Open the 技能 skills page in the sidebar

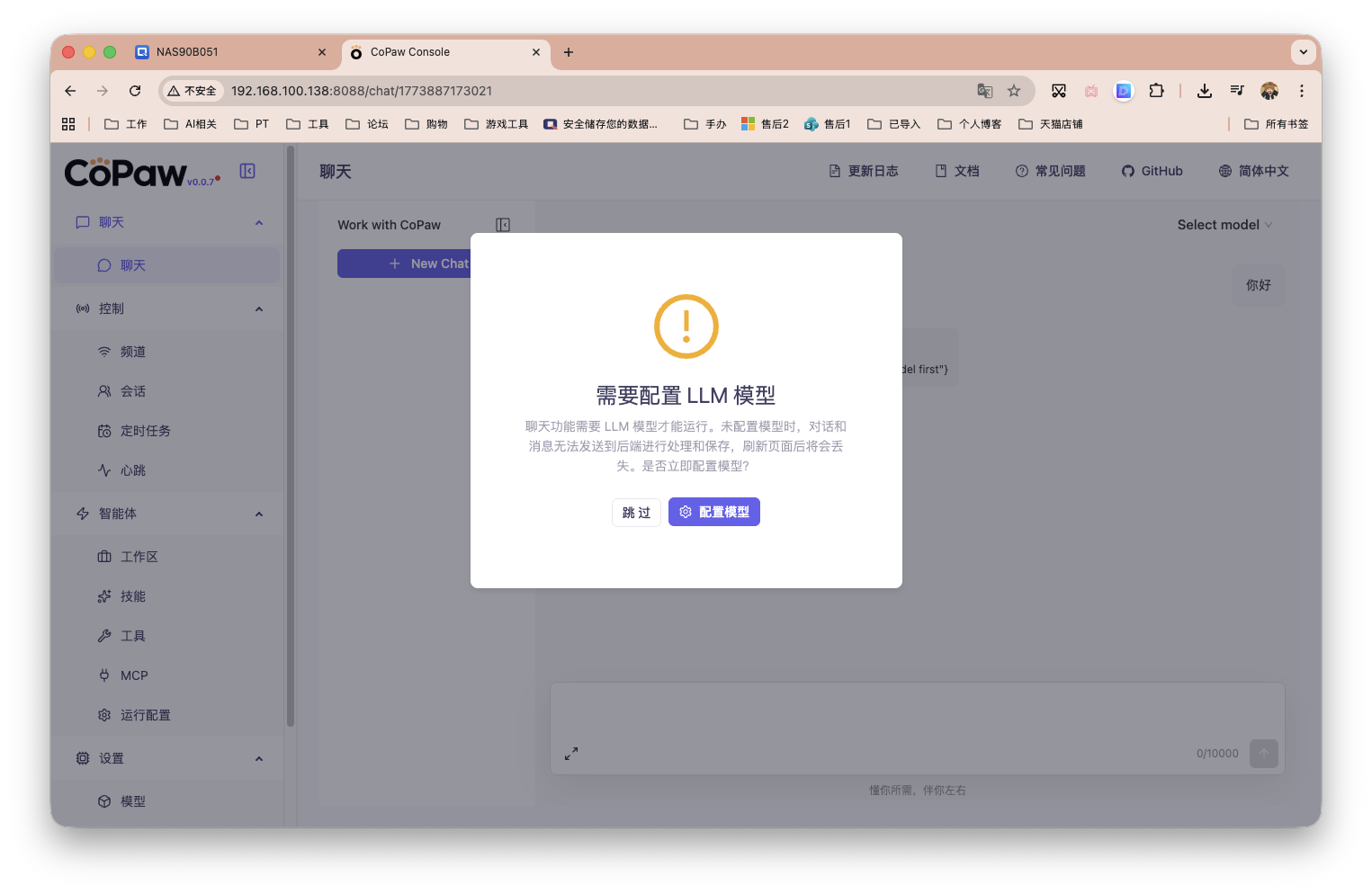(130, 595)
